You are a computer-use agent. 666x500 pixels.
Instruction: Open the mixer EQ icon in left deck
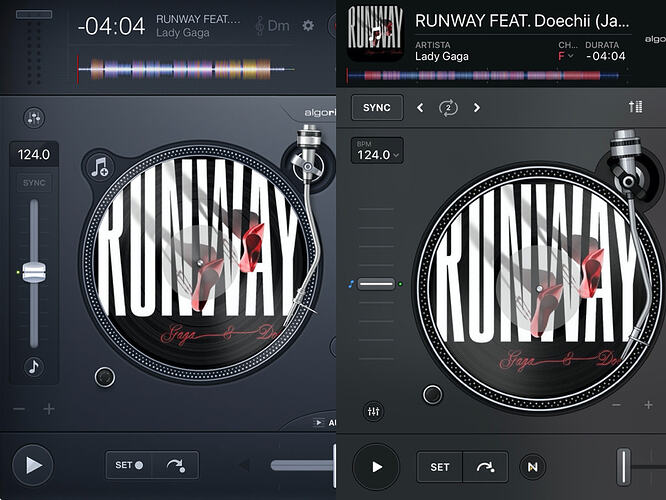click(x=34, y=118)
